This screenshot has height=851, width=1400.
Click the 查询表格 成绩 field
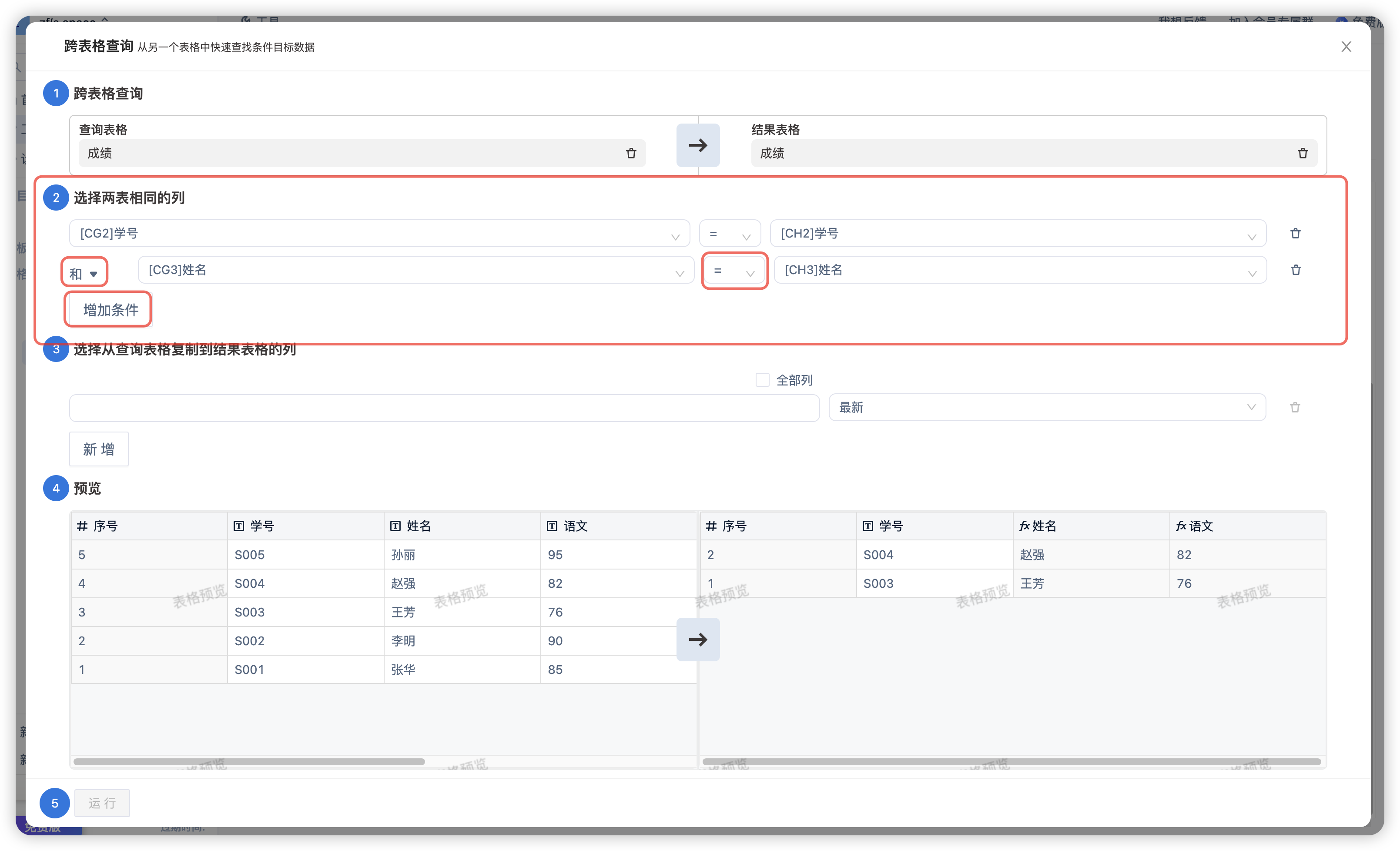click(x=362, y=154)
